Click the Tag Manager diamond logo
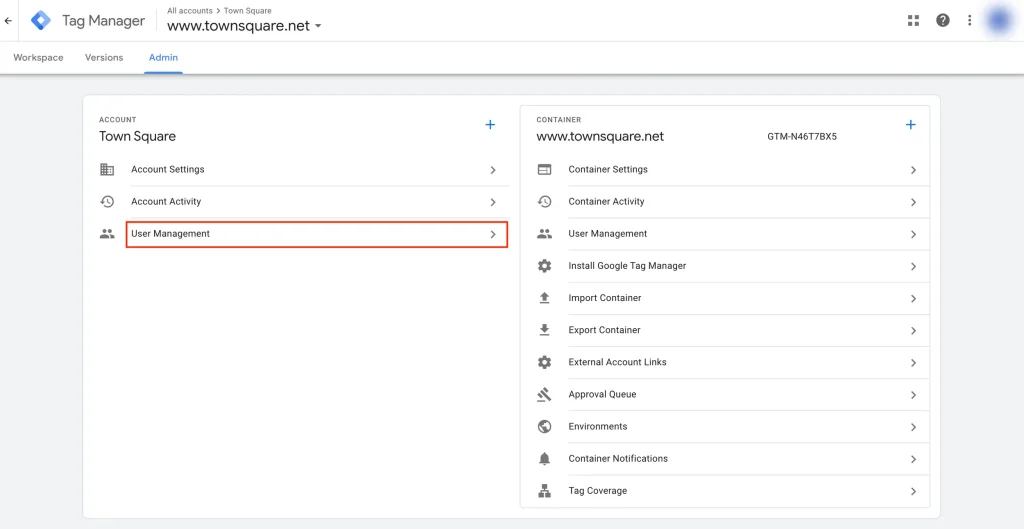Viewport: 1024px width, 529px height. tap(41, 20)
